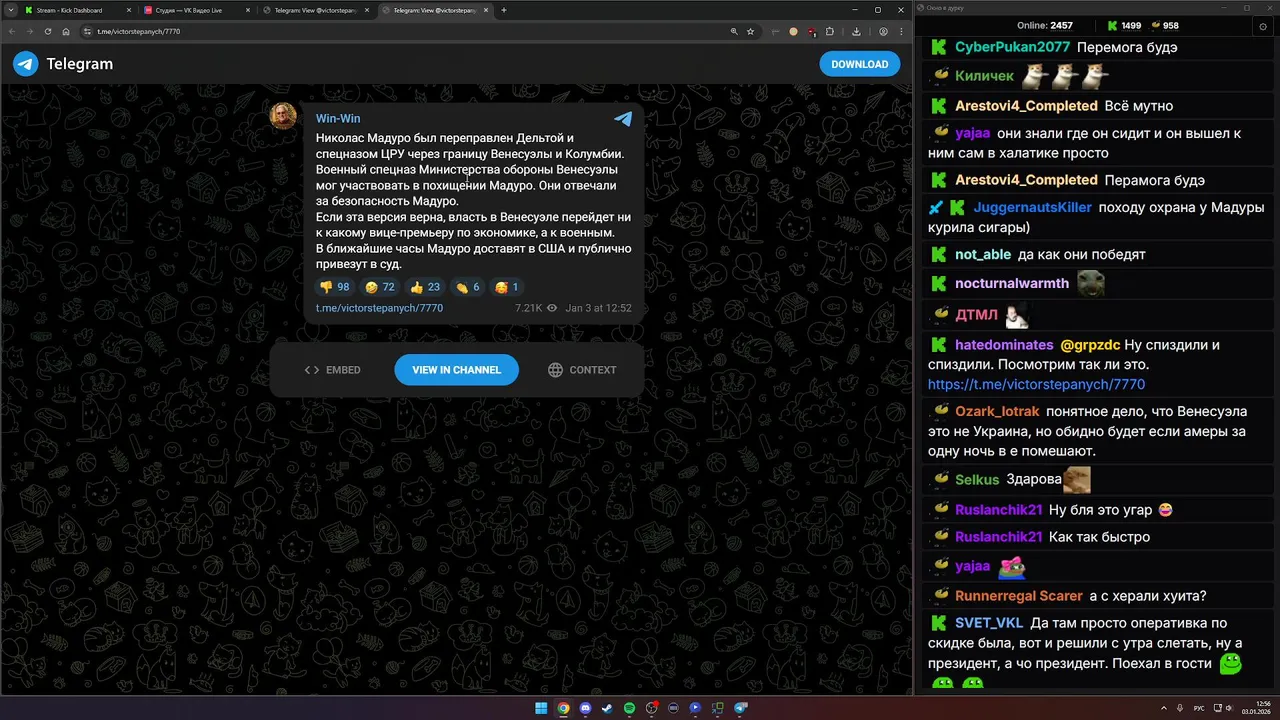Open the tab search dropdown arrow
The width and height of the screenshot is (1280, 720).
(x=9, y=10)
